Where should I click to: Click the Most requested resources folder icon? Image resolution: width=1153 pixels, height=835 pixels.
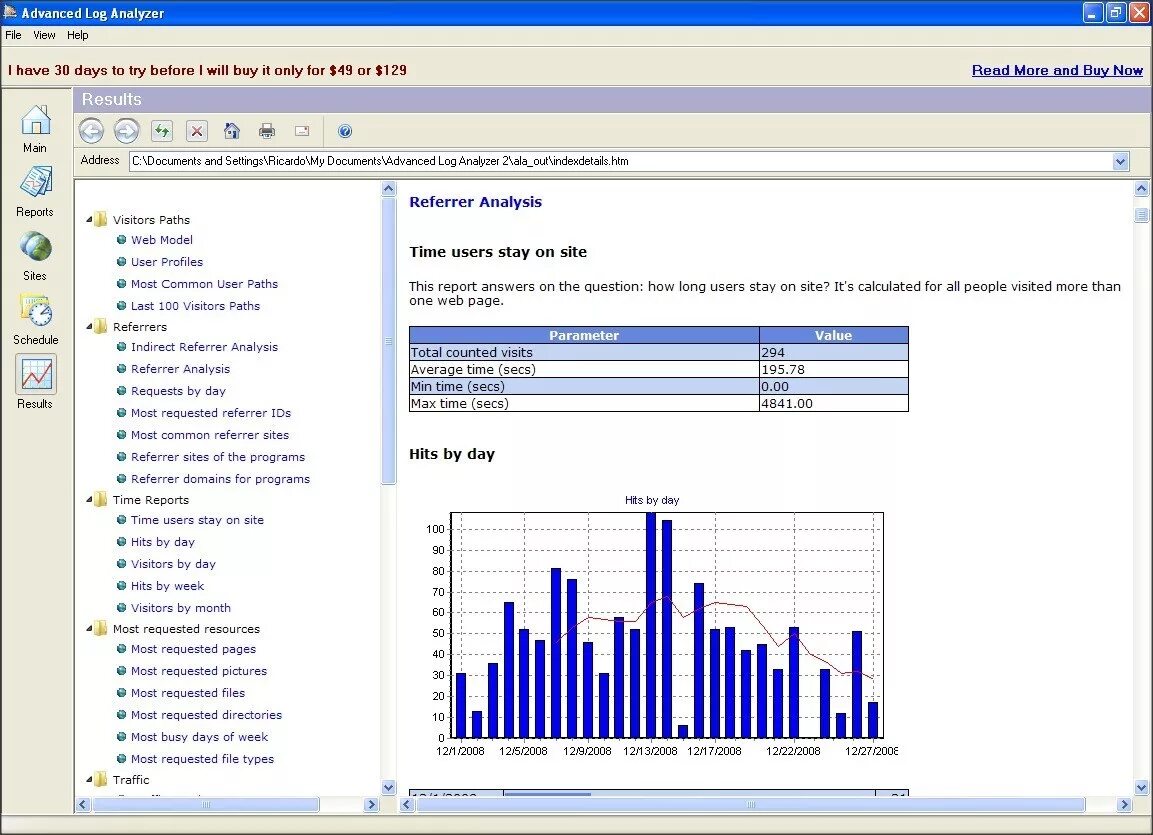tap(101, 628)
